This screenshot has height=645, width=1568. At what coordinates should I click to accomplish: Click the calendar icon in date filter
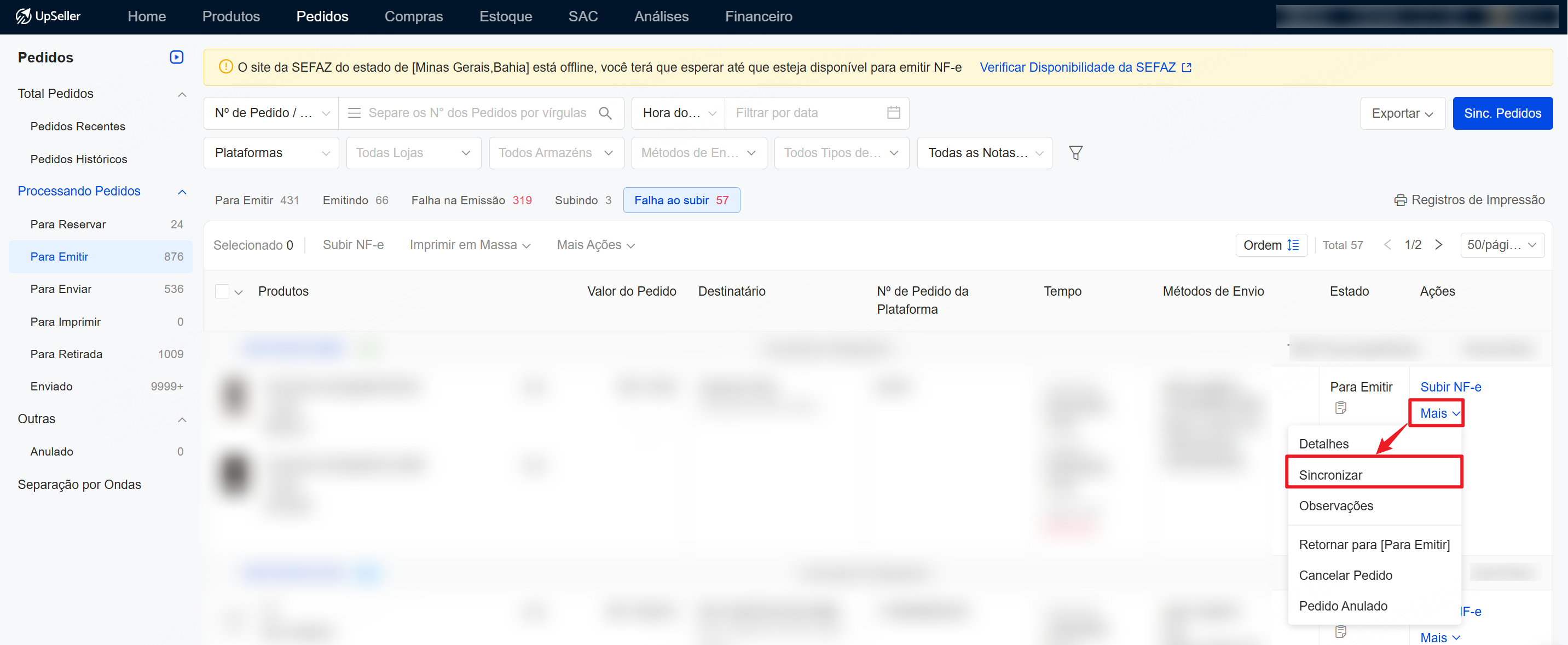point(893,113)
